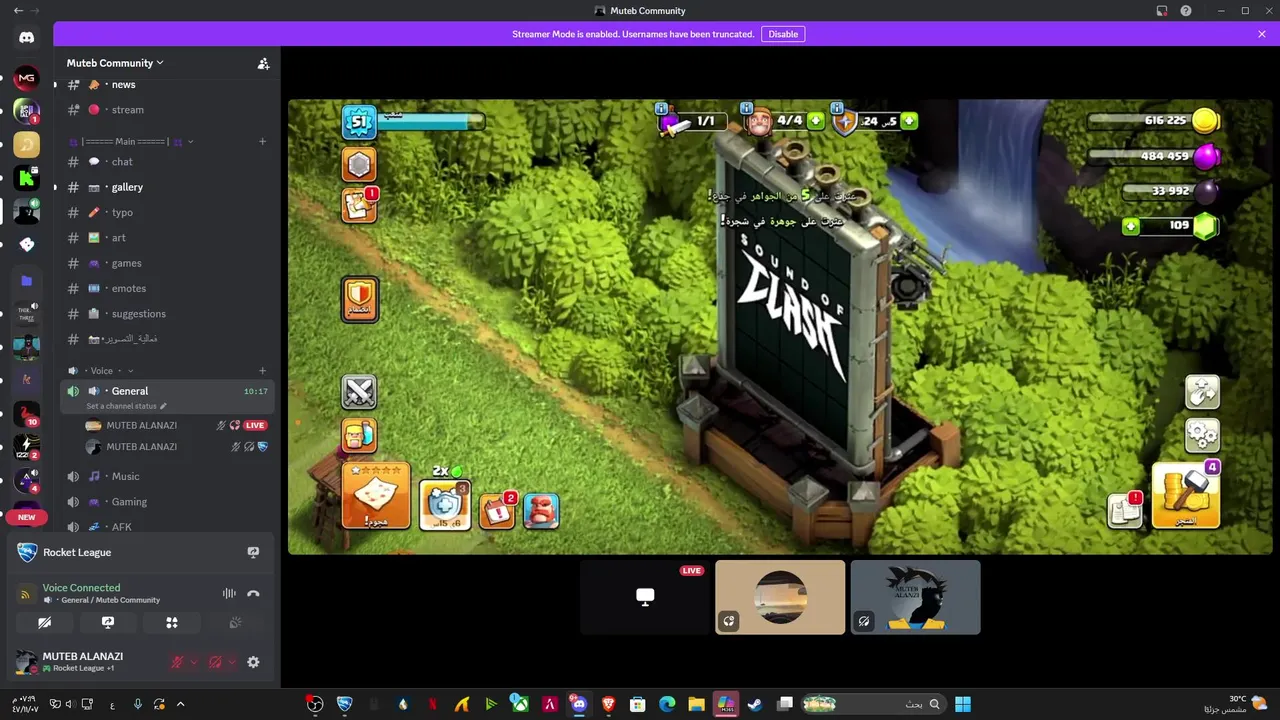Open the MG server in sidebar
The image size is (1280, 720).
(x=27, y=77)
